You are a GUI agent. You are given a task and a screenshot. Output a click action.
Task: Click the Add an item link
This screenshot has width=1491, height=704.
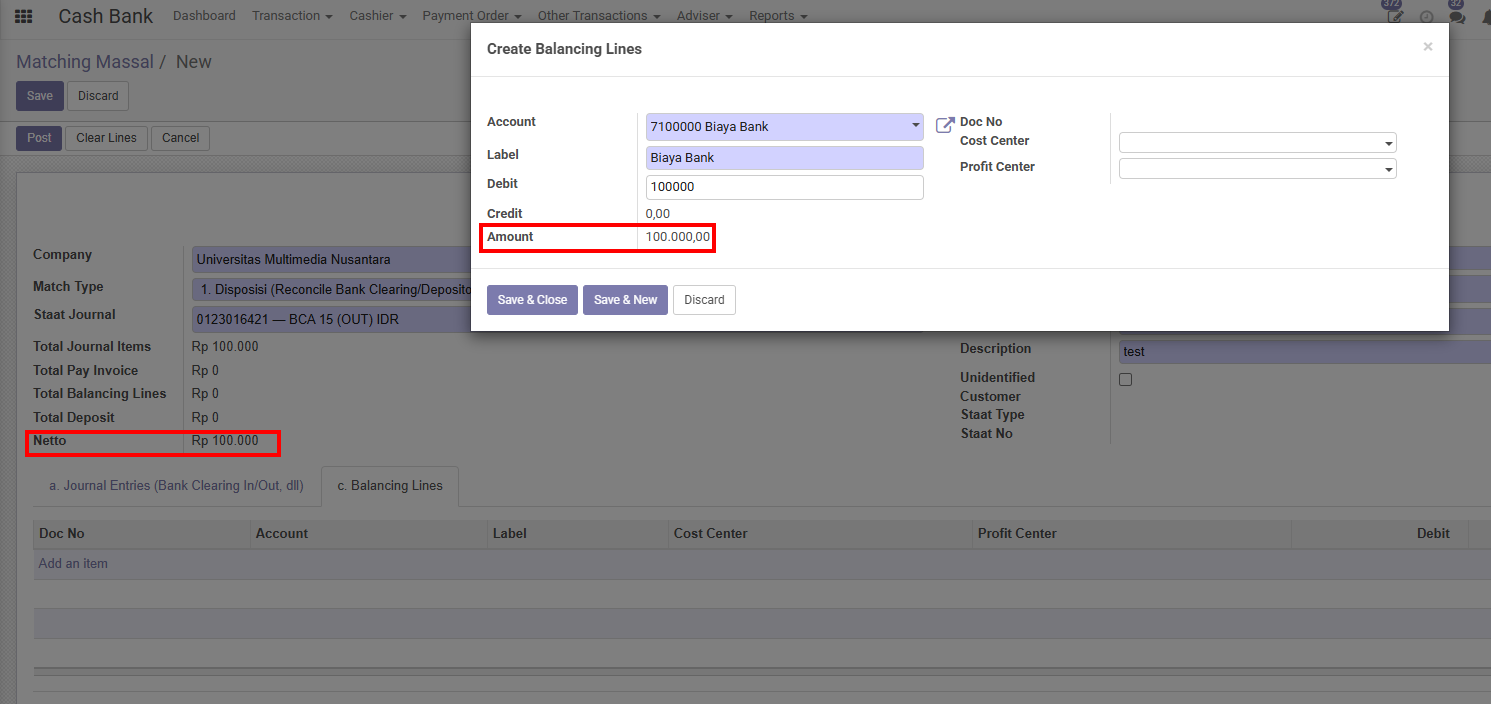click(x=73, y=564)
